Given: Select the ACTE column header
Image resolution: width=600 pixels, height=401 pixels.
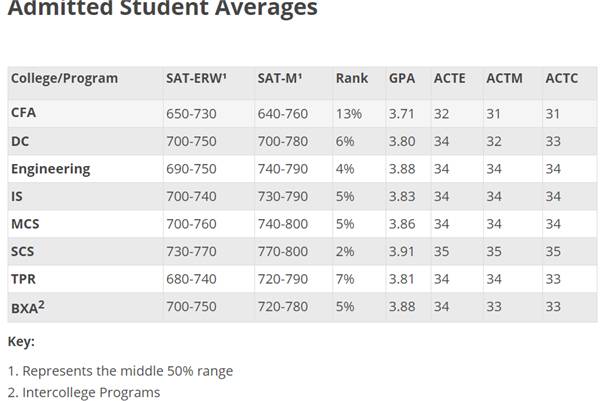Looking at the screenshot, I should pos(450,78).
